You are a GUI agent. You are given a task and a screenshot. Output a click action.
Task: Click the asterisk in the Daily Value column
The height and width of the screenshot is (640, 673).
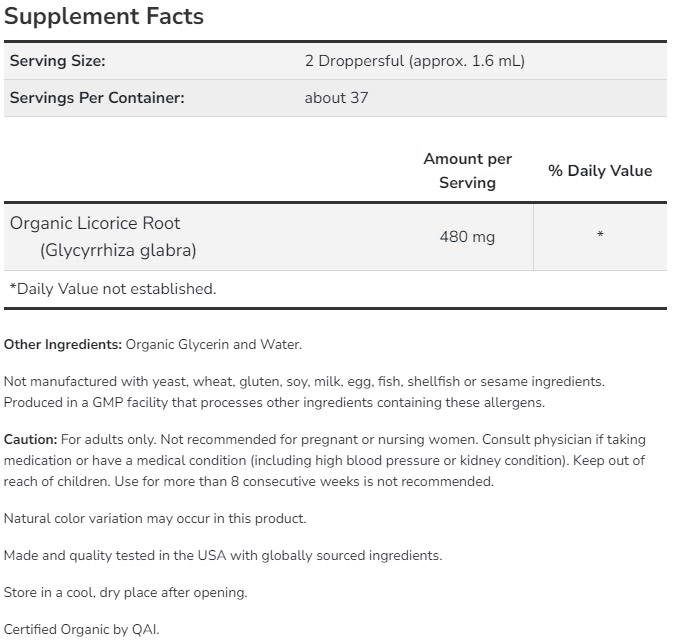[599, 237]
